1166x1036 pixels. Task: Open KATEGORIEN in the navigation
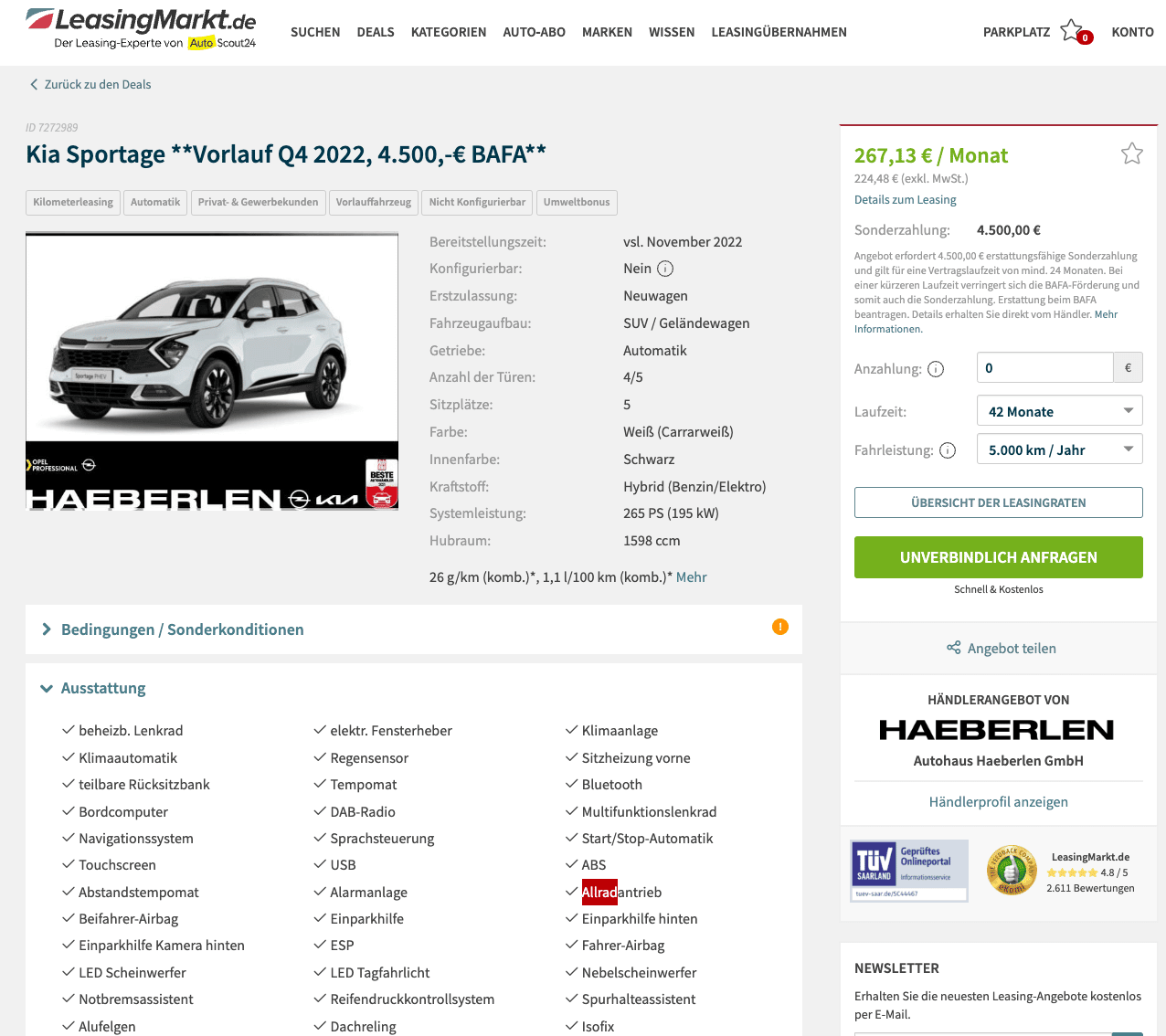point(449,32)
